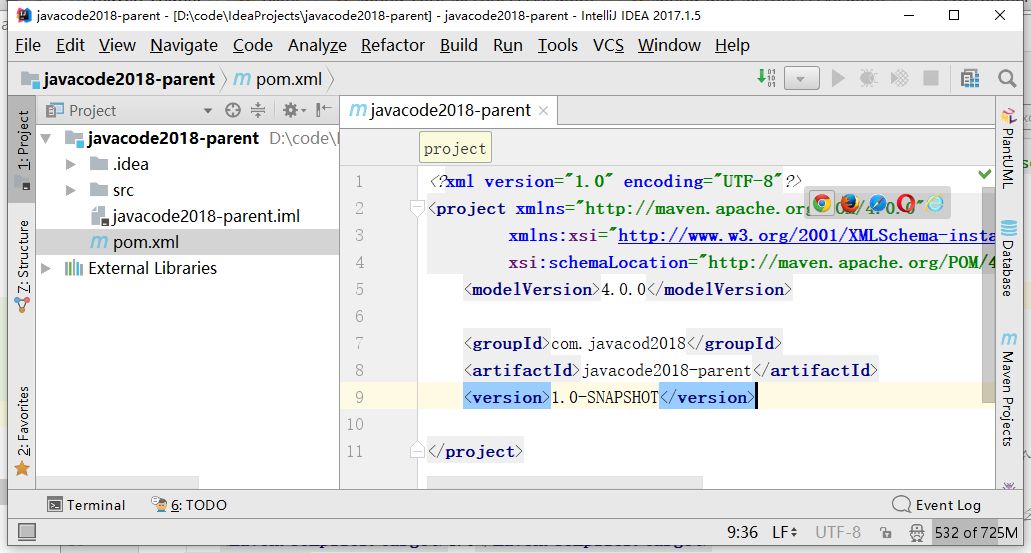Expand the .idea folder
Image resolution: width=1031 pixels, height=553 pixels.
(71, 164)
